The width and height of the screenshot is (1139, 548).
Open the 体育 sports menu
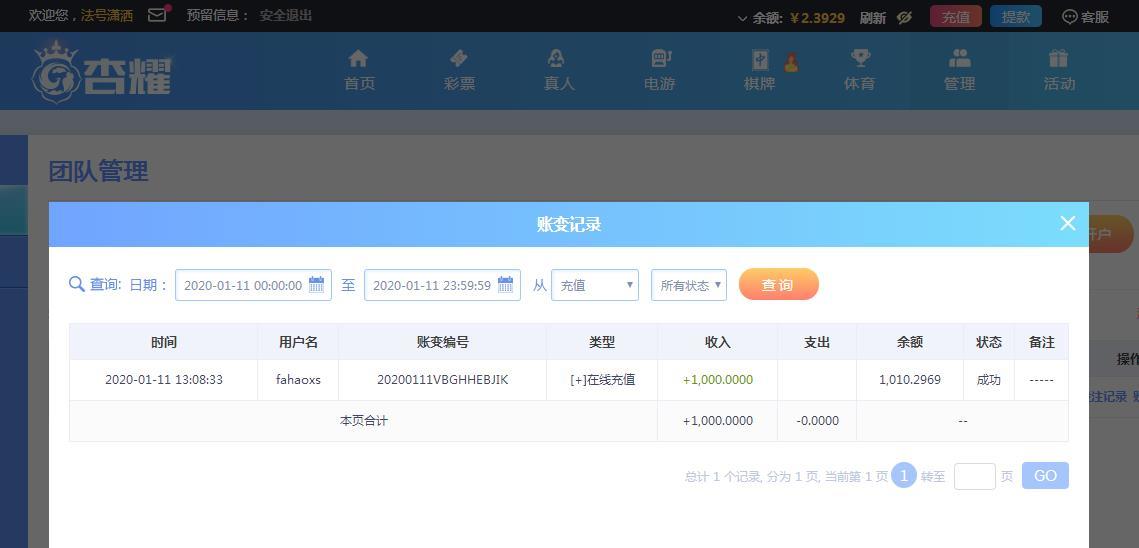[859, 70]
